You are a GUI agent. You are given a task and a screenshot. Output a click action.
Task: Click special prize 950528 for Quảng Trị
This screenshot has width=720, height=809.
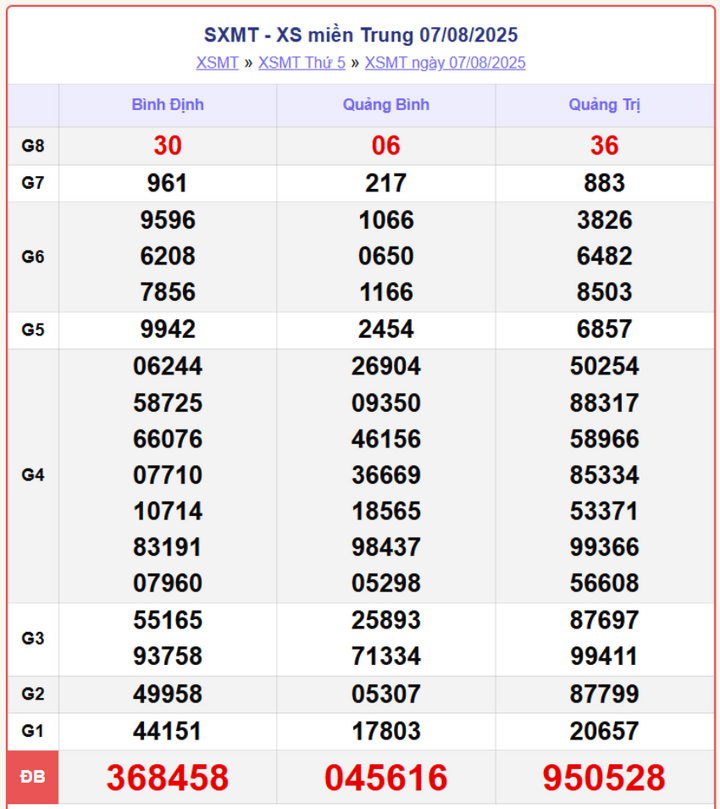[604, 778]
